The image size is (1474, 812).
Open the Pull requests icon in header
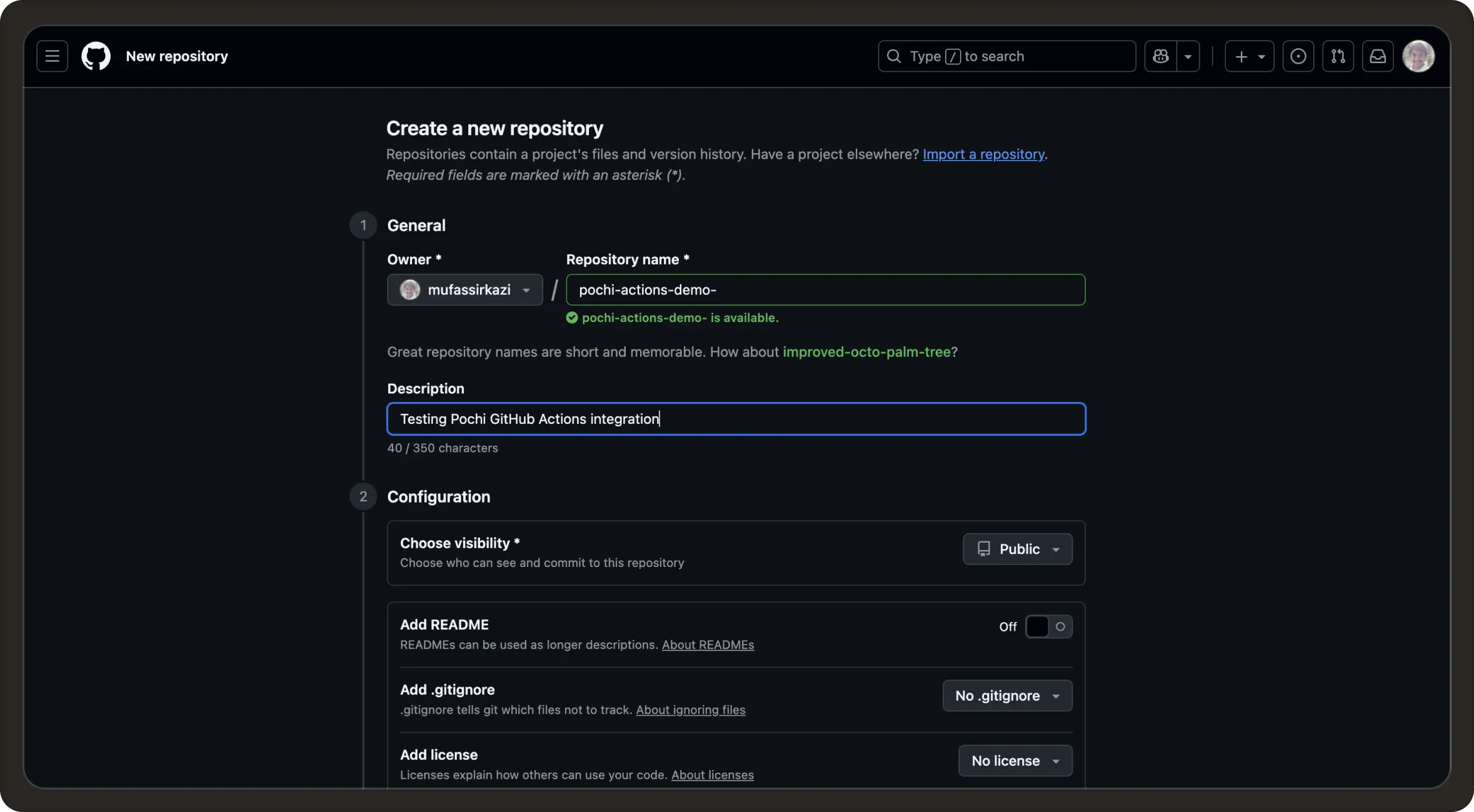coord(1338,56)
